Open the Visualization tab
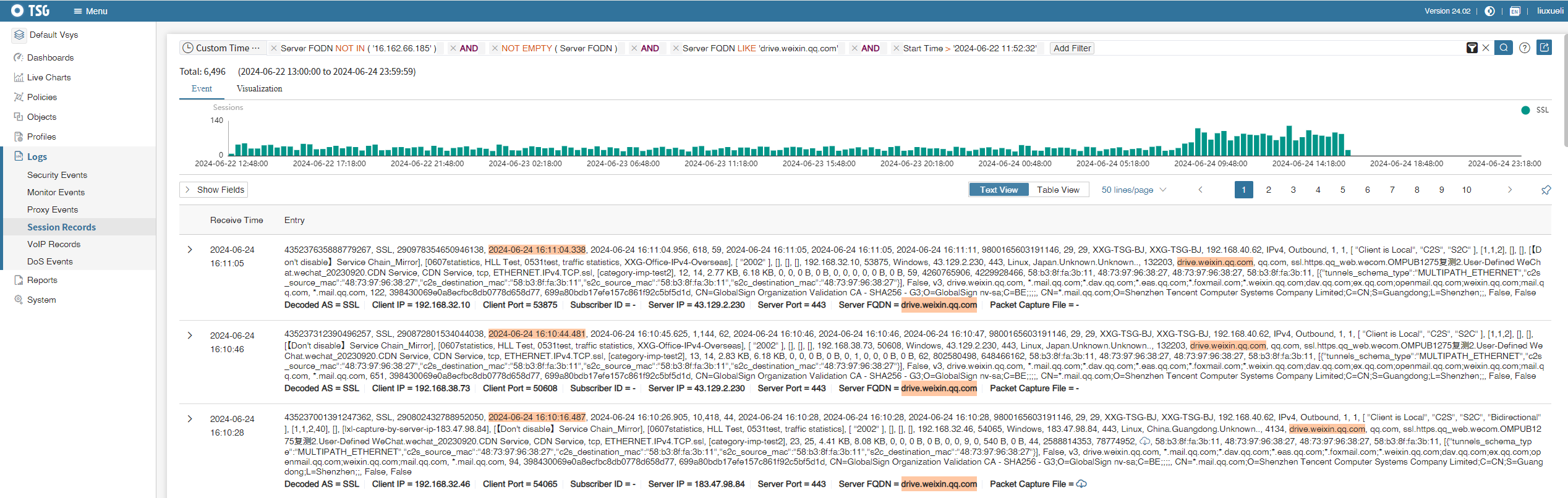Image resolution: width=1568 pixels, height=498 pixels. (259, 89)
